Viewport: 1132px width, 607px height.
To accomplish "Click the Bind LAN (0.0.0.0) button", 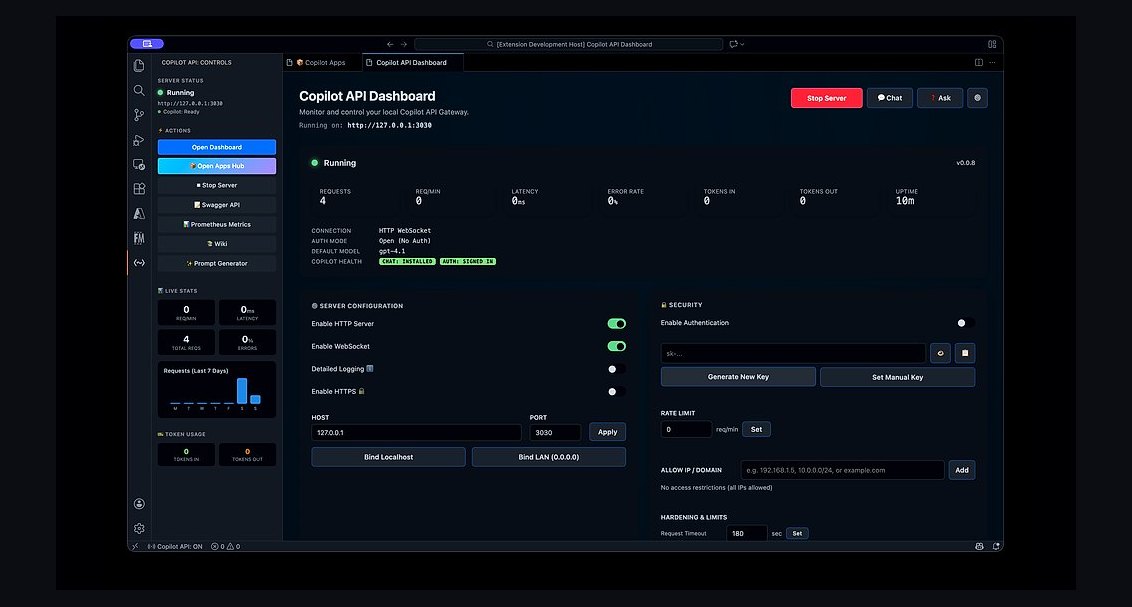I will [549, 457].
